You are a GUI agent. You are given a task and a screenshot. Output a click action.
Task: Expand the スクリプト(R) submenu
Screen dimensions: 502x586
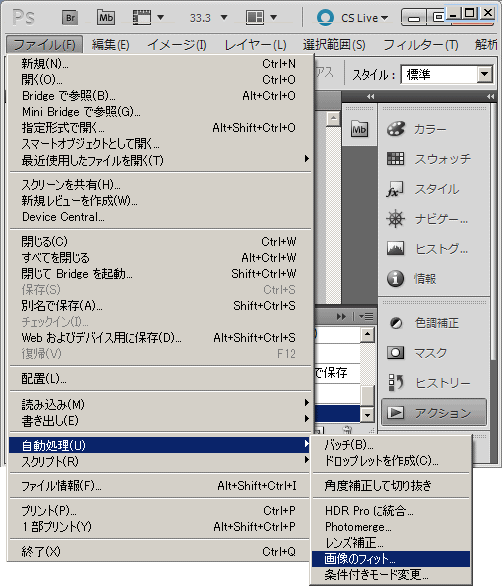(307, 460)
